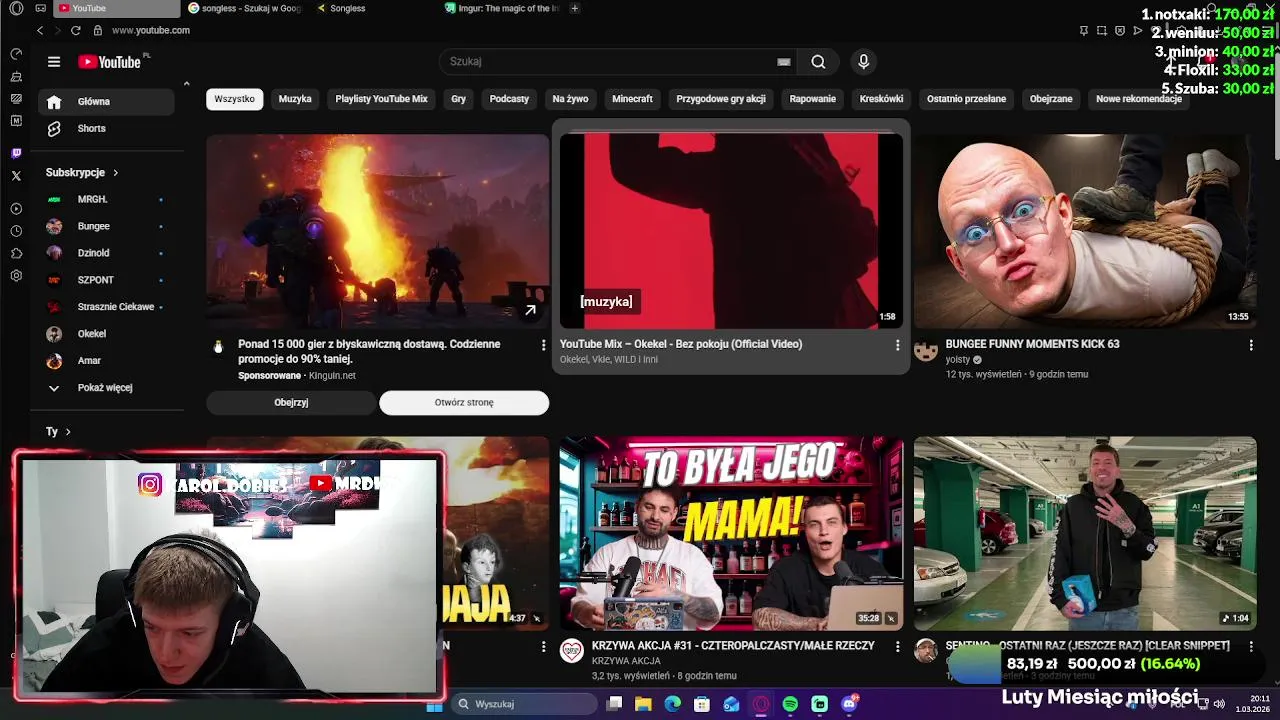Select the Gry filter chip
Screen dimensions: 1280x720
pos(458,99)
